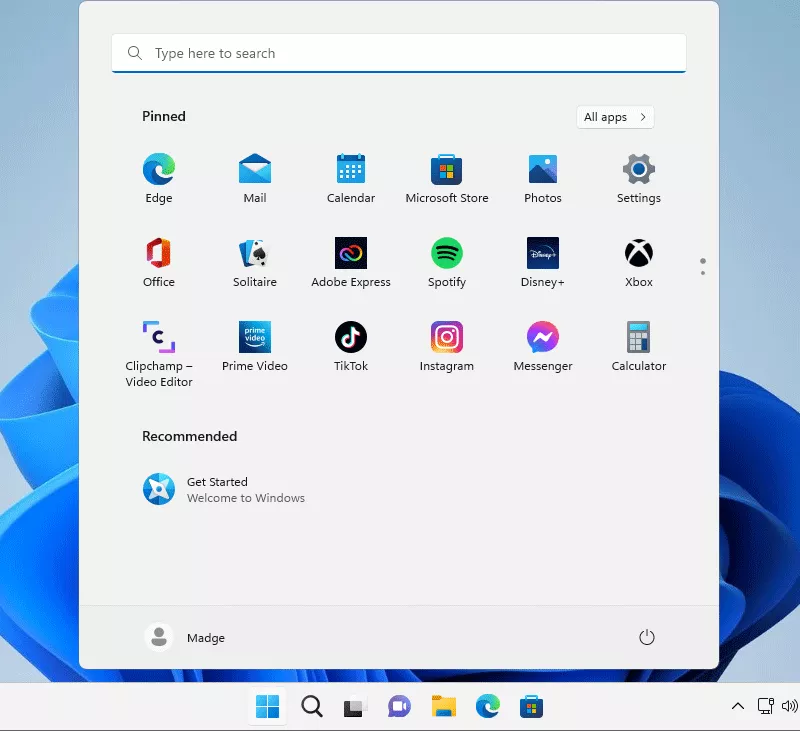Open Madge's account options
The height and width of the screenshot is (731, 800).
click(x=185, y=637)
